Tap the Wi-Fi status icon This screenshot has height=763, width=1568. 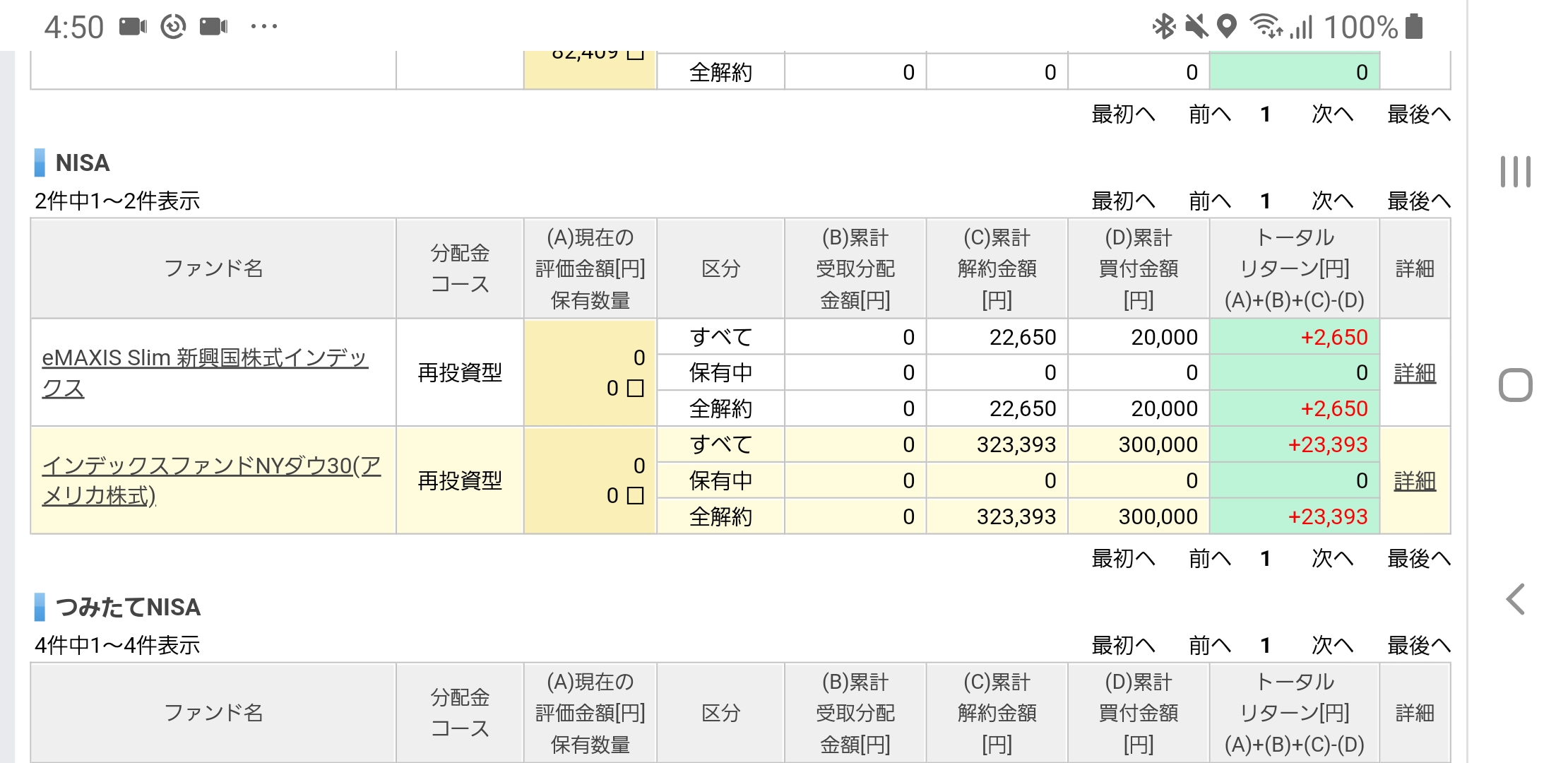pyautogui.click(x=1266, y=27)
